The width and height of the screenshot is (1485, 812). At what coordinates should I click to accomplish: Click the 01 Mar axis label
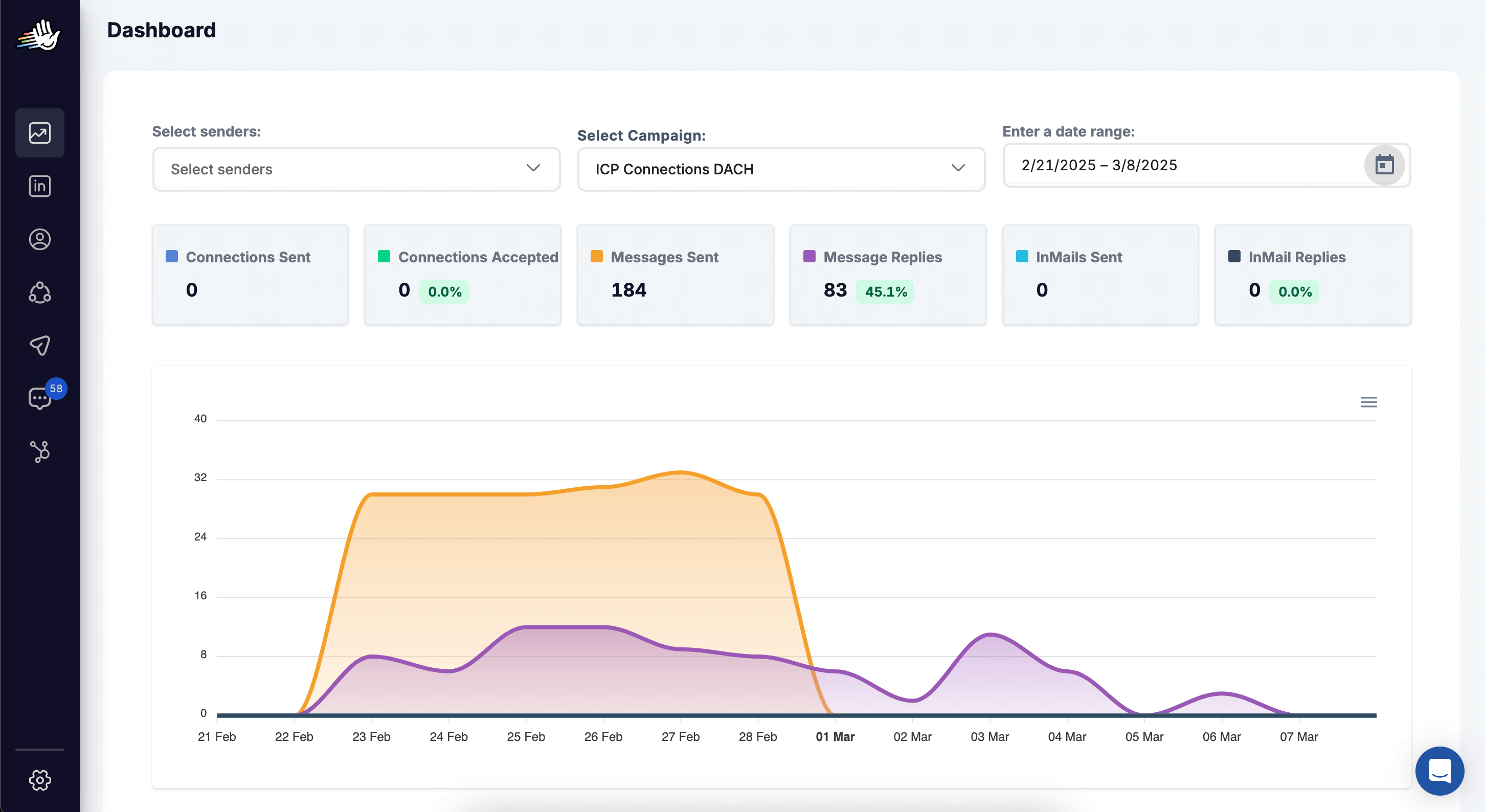(x=835, y=736)
